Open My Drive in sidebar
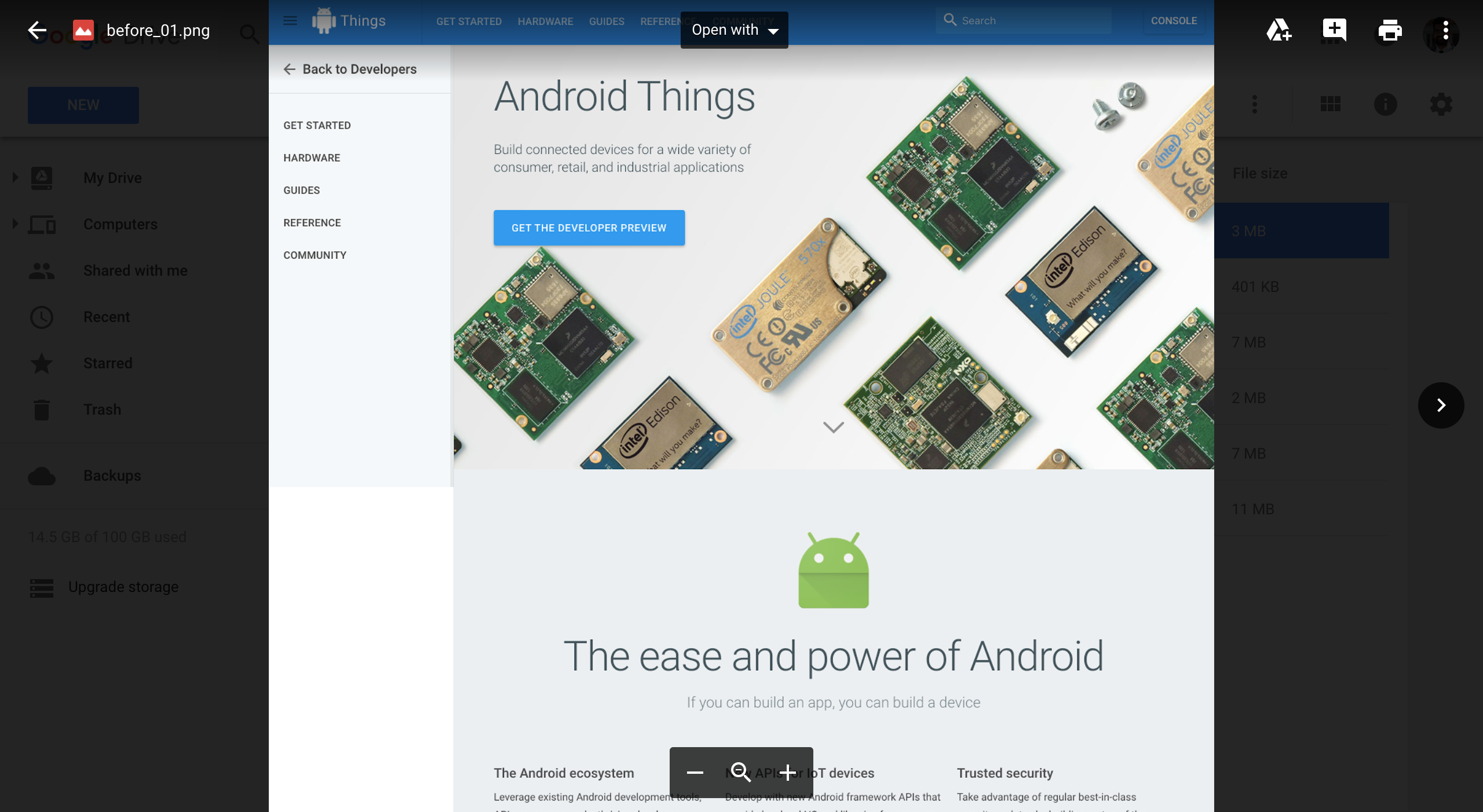1483x812 pixels. (x=112, y=178)
